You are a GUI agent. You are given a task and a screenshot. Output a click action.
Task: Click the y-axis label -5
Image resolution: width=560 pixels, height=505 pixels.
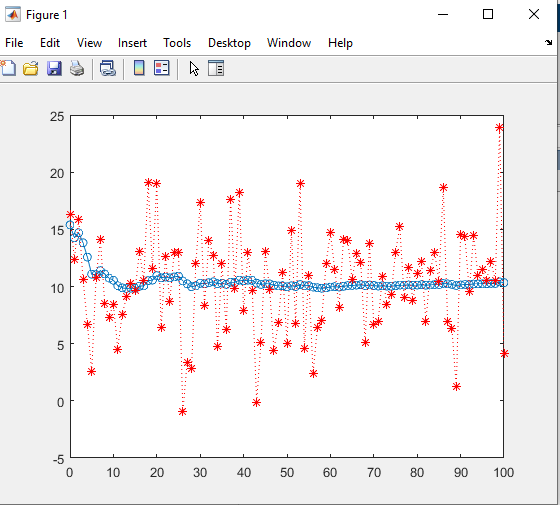pyautogui.click(x=58, y=459)
